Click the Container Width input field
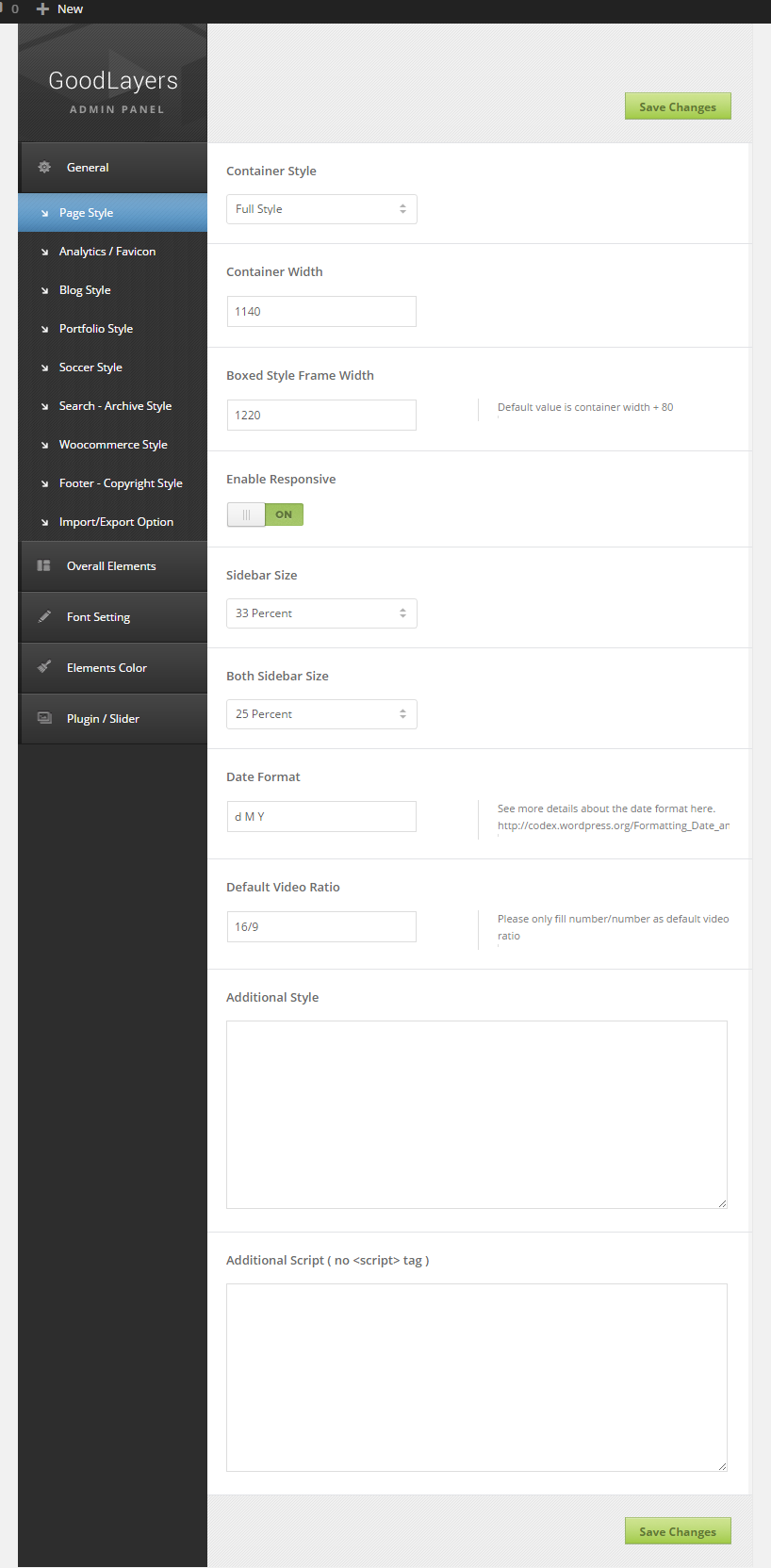 321,312
